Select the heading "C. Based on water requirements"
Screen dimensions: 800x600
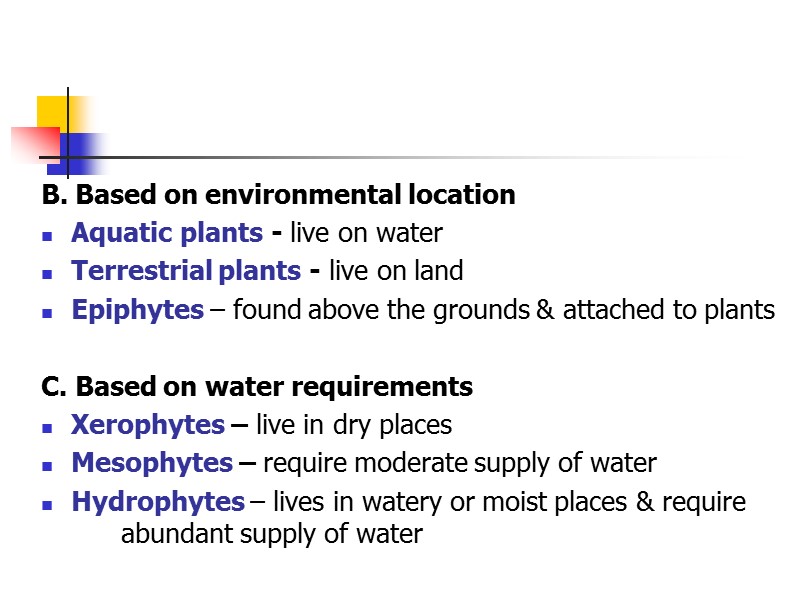257,386
